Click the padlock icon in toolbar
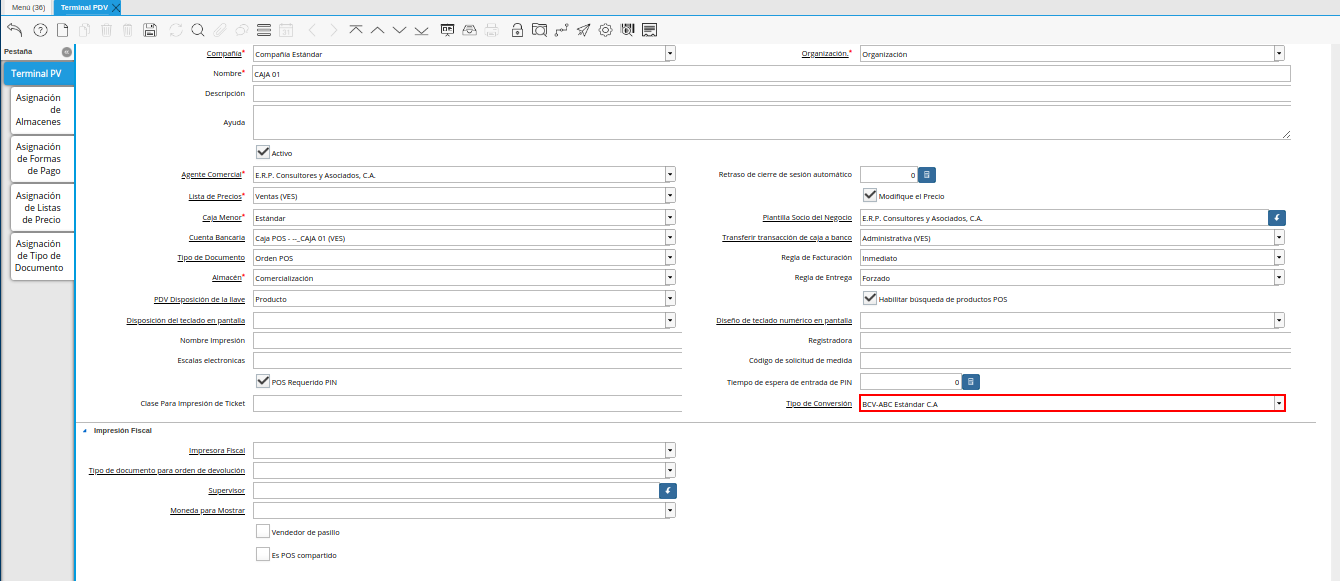Screen dimensions: 1340x581 click(517, 30)
